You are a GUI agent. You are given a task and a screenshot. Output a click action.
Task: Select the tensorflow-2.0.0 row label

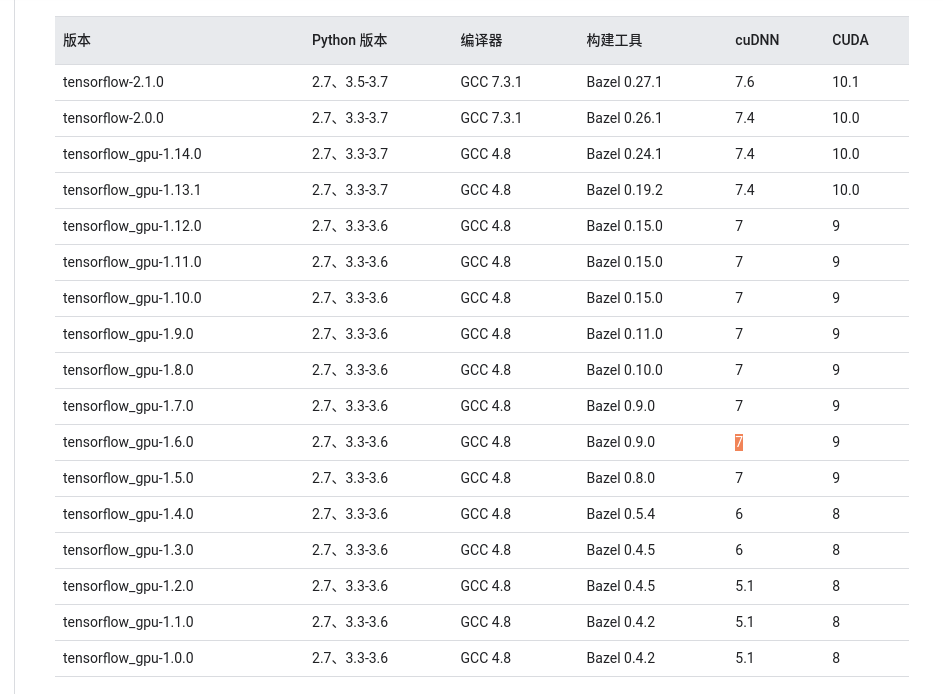(113, 118)
